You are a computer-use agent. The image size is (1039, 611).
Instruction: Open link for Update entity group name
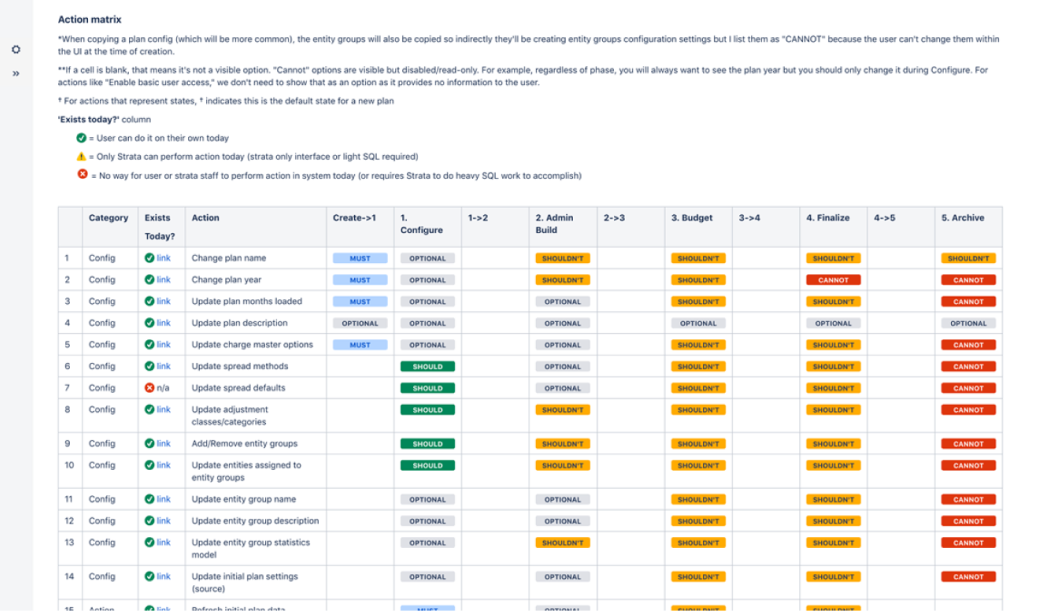pyautogui.click(x=164, y=499)
